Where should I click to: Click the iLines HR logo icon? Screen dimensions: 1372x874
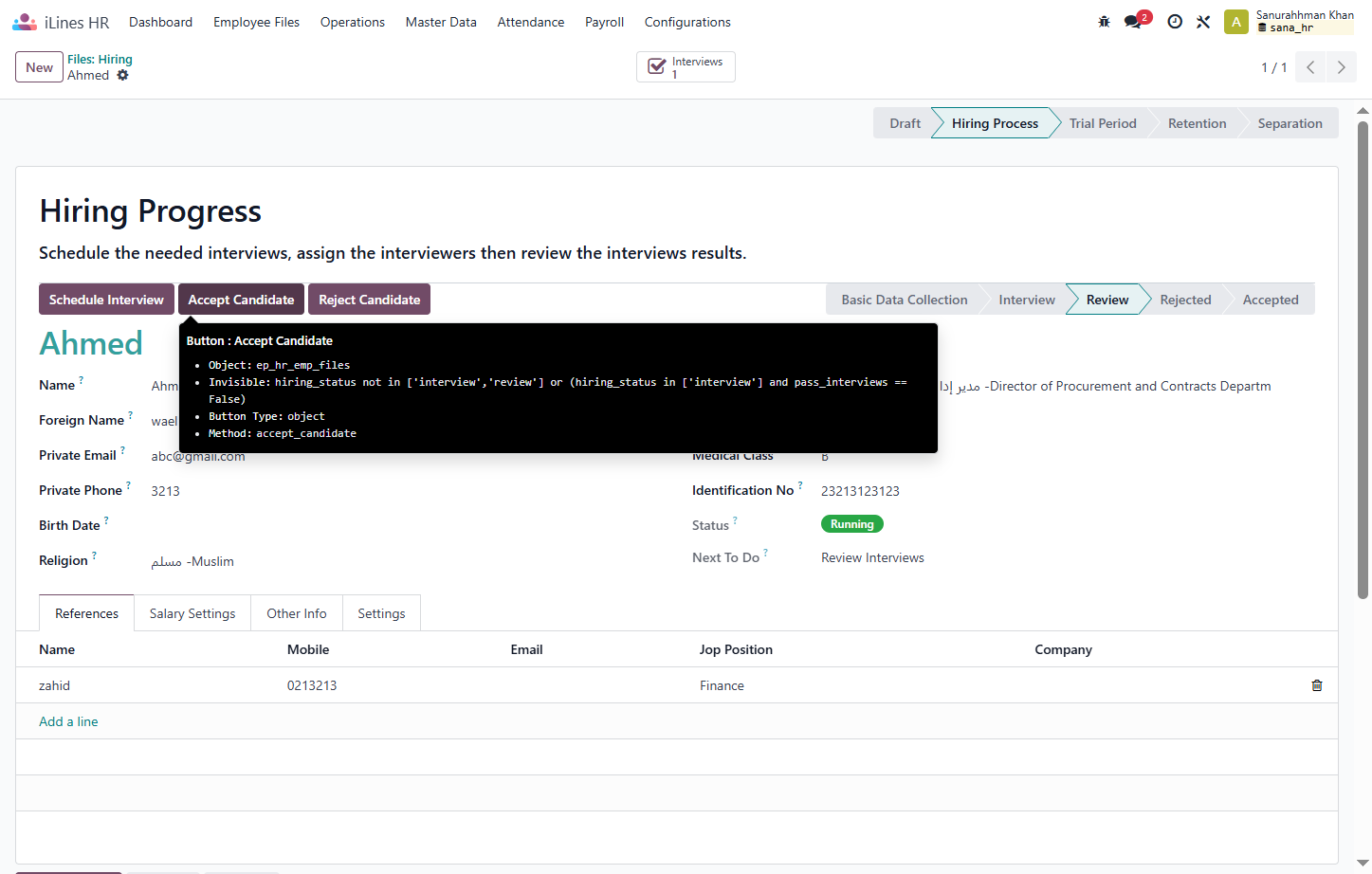25,22
